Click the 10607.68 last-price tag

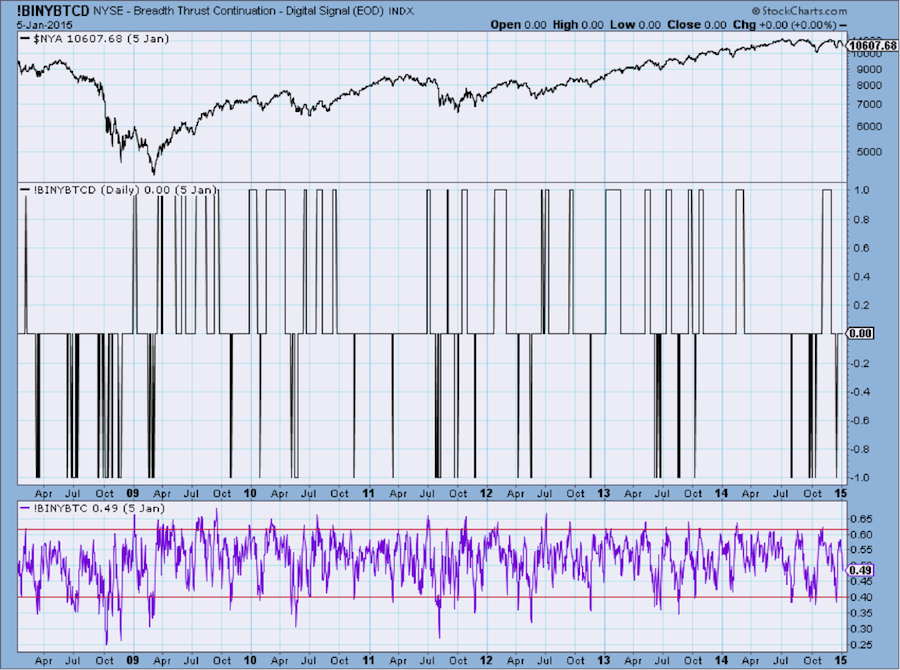[872, 45]
